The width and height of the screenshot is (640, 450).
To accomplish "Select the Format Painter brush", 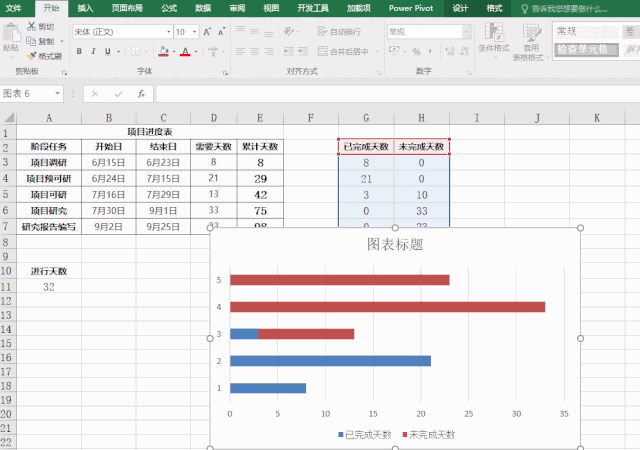I will click(x=31, y=56).
